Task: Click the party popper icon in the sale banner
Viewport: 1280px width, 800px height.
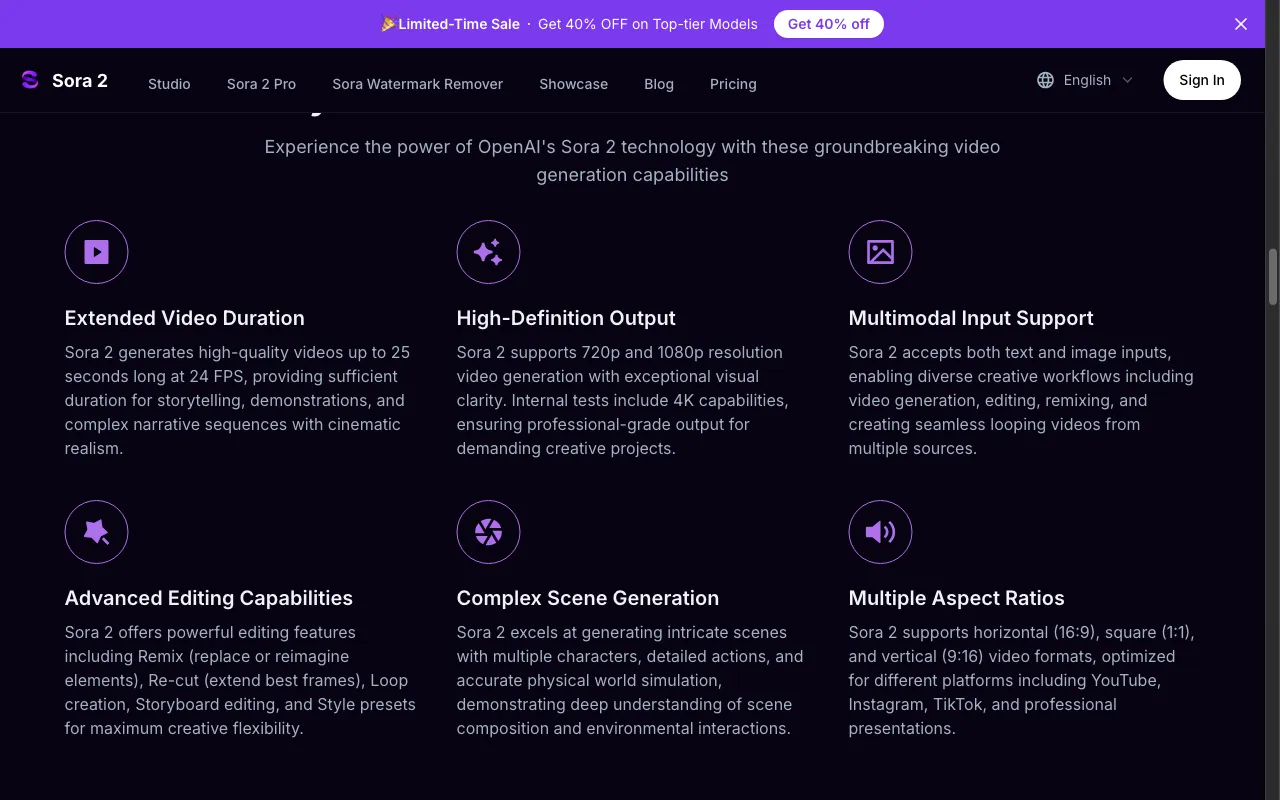Action: point(388,24)
